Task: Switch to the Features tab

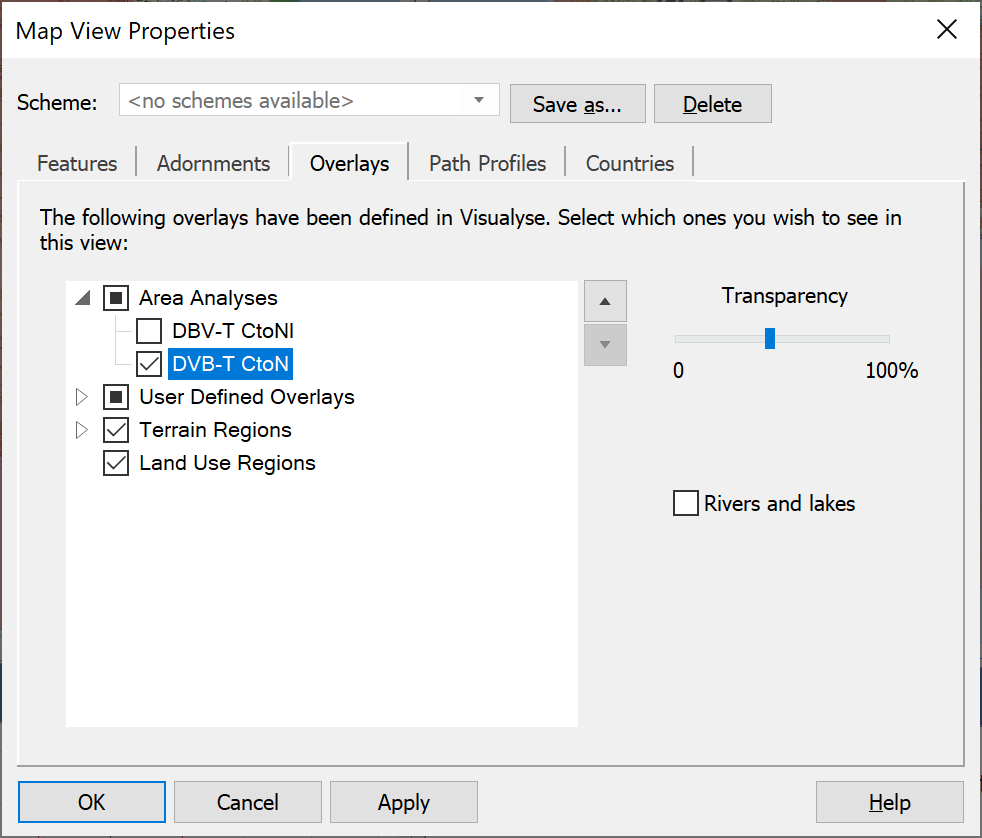Action: point(77,163)
